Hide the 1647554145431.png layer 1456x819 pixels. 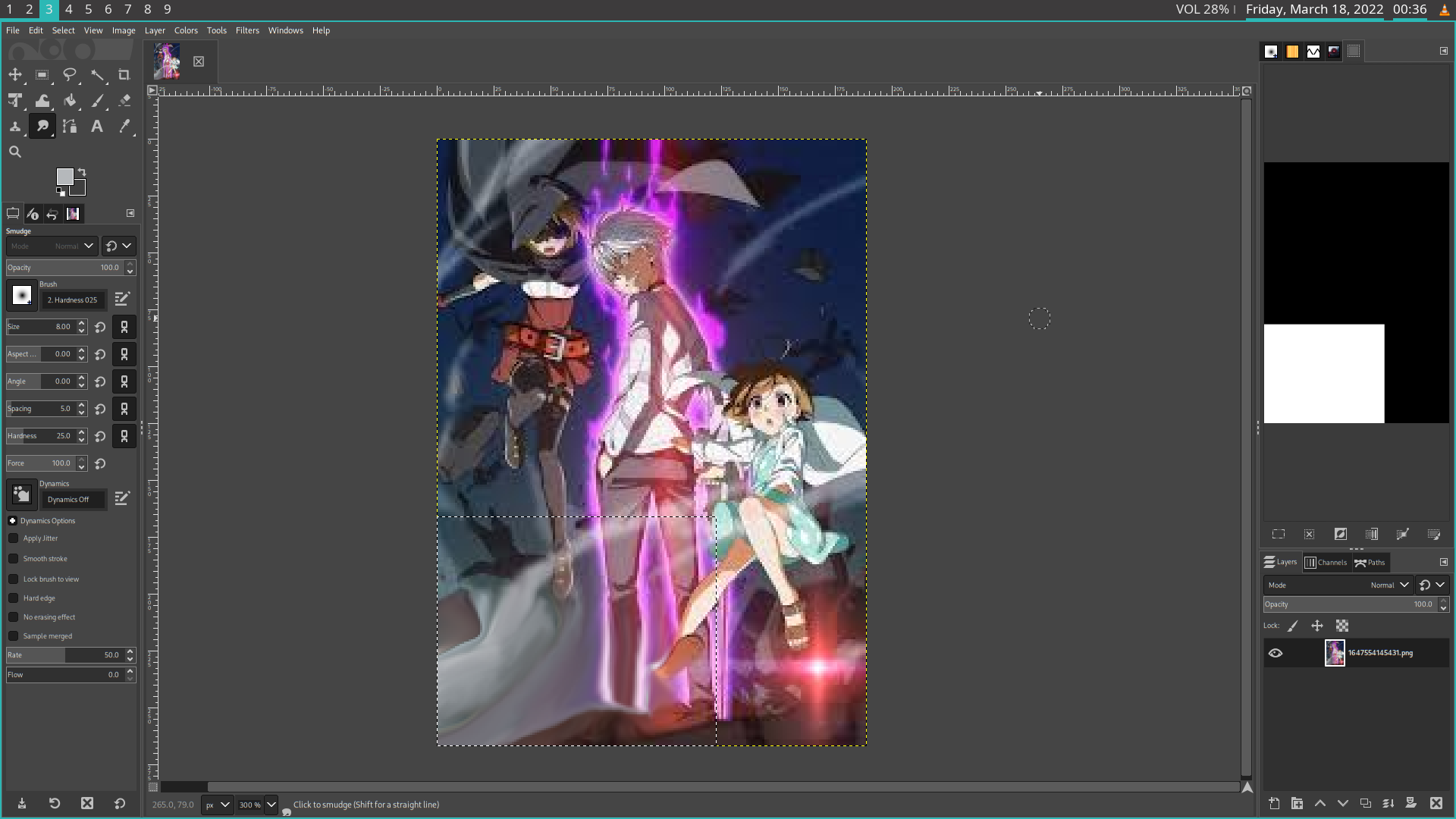[1276, 653]
